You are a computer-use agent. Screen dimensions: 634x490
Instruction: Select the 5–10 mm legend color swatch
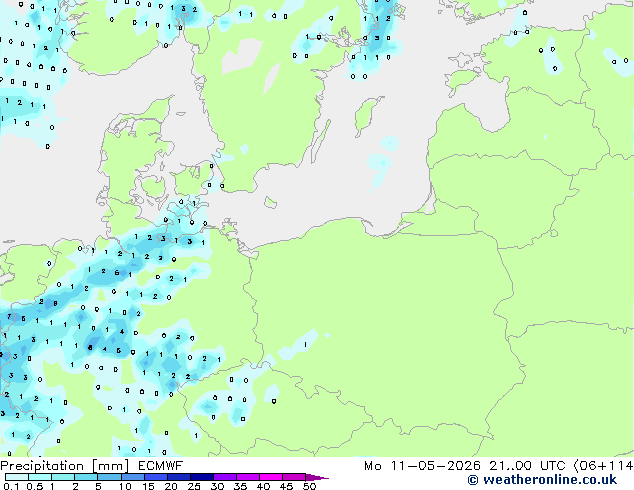[109, 477]
